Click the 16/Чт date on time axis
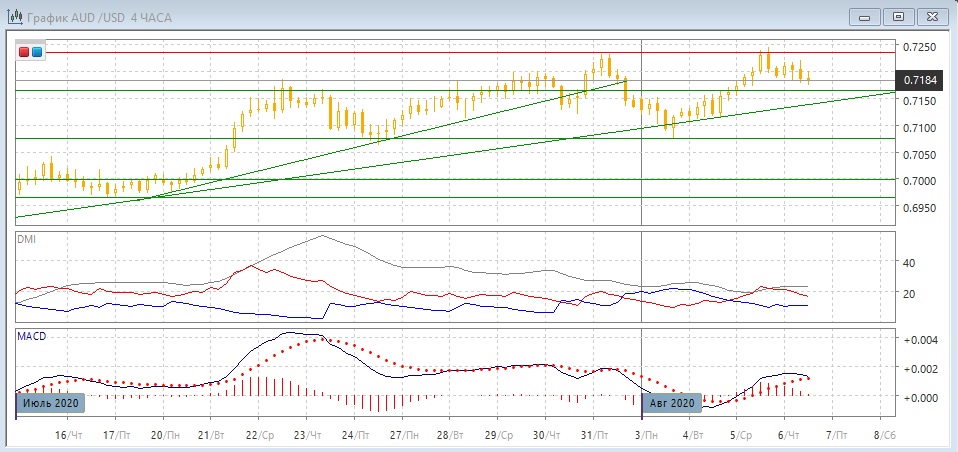This screenshot has width=958, height=452. pos(67,436)
